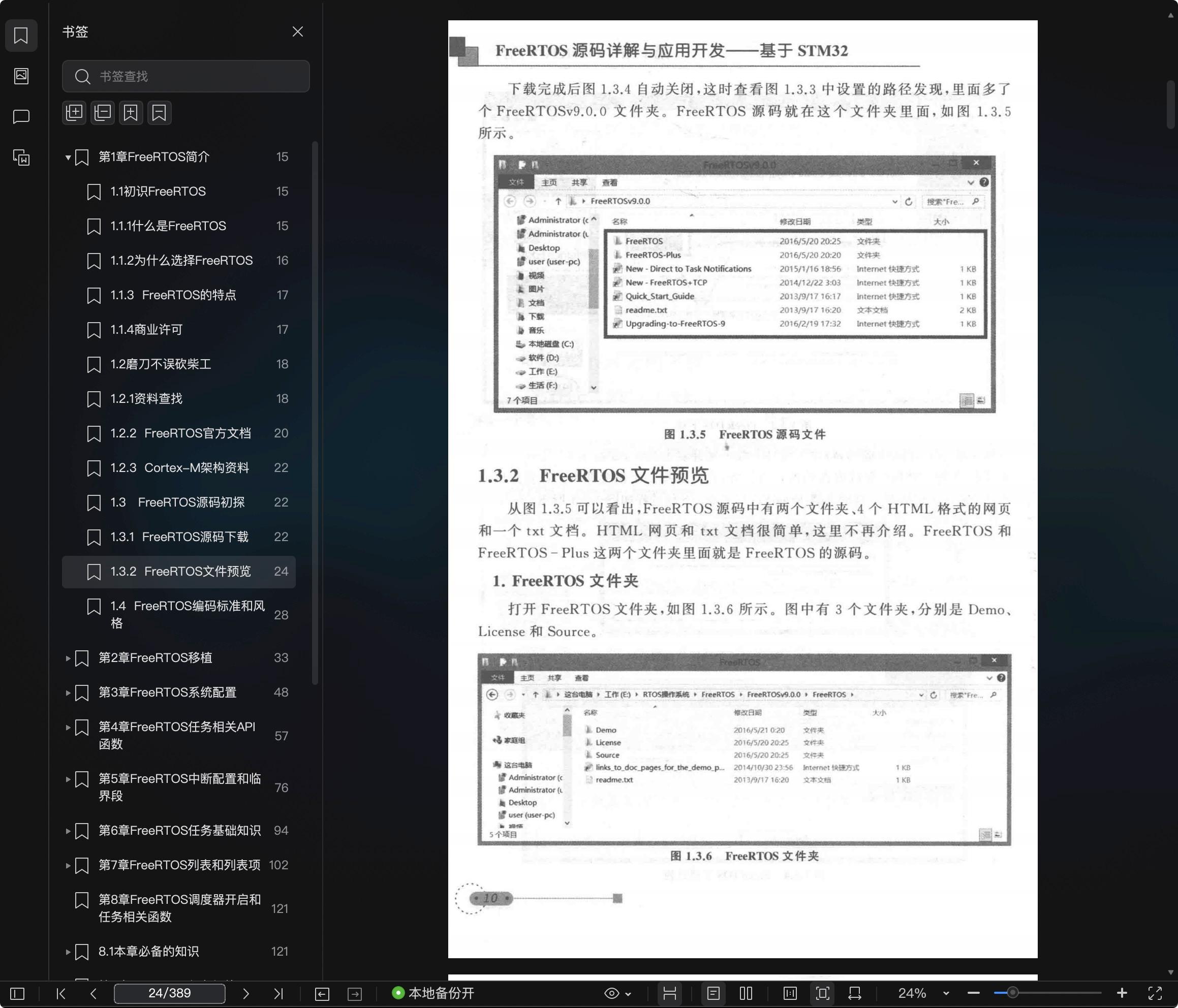Jump to the first page
Screen dimensions: 1178x1008
61,993
